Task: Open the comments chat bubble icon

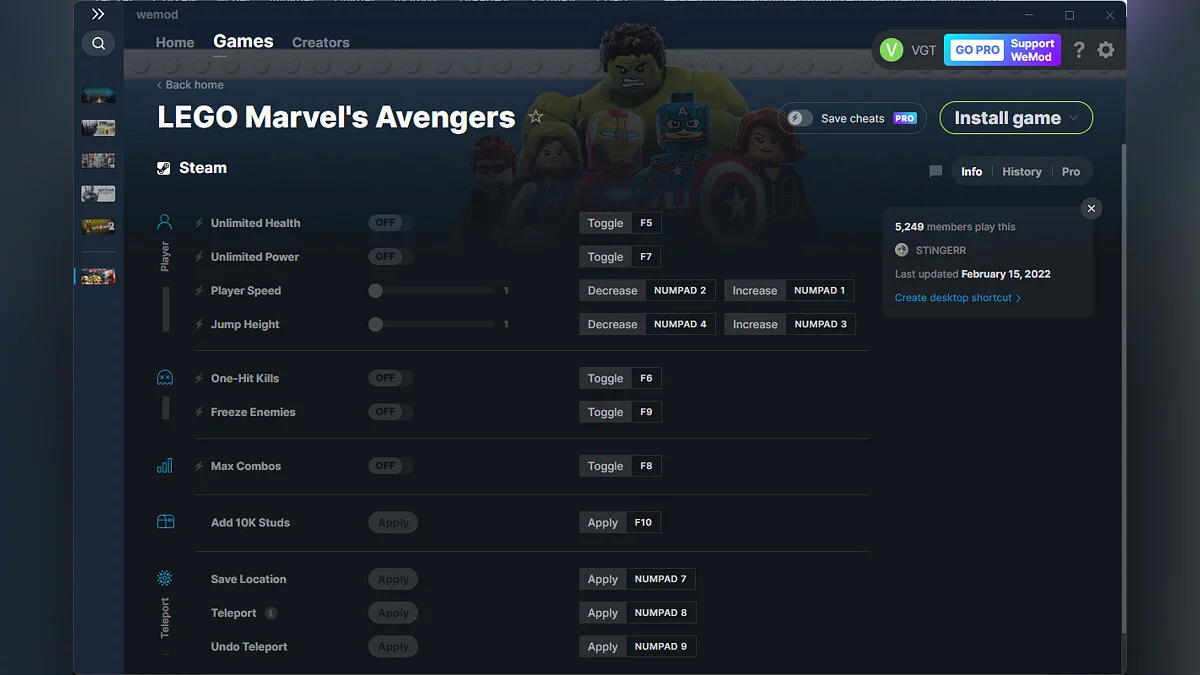Action: (936, 172)
